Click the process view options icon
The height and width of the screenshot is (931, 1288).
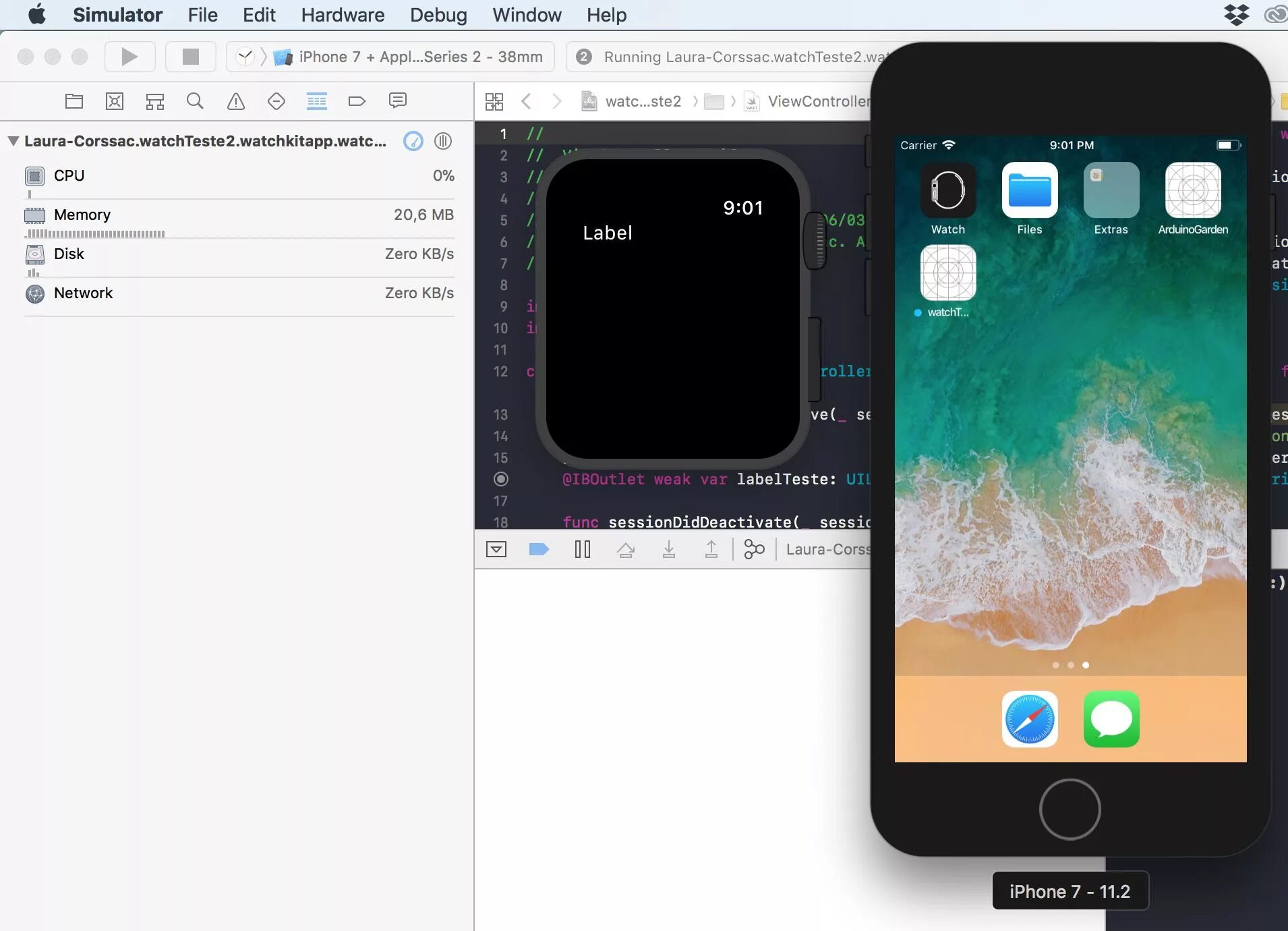click(443, 141)
